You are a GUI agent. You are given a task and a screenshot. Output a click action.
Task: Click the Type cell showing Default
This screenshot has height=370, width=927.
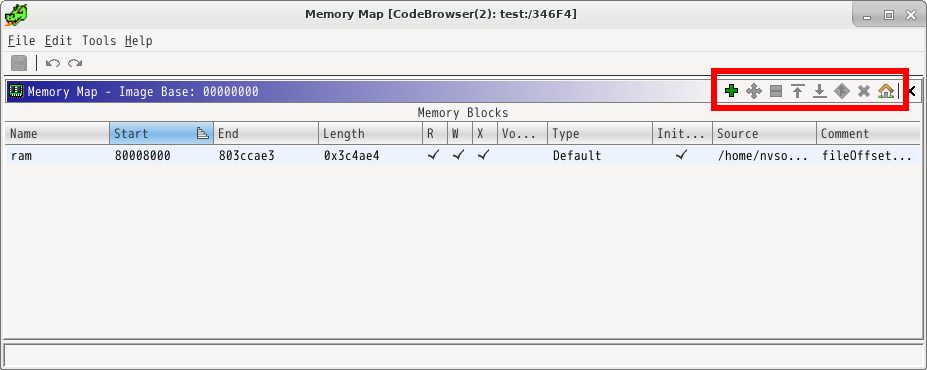tap(599, 155)
